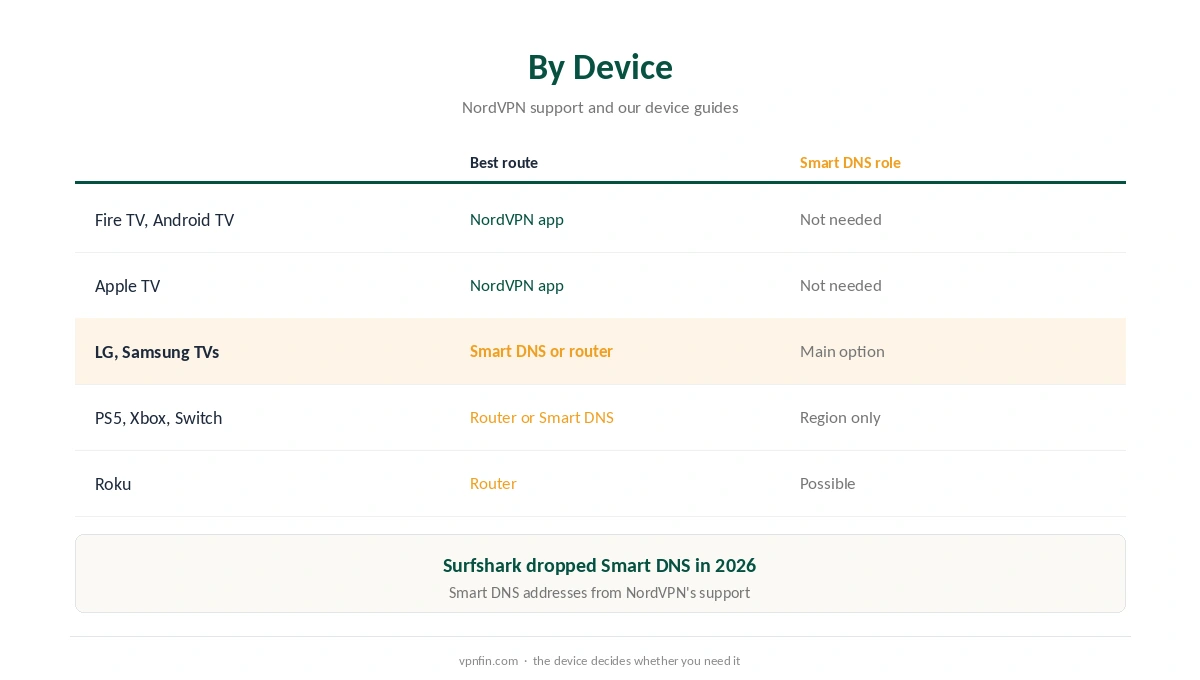This screenshot has width=1200, height=680.
Task: Click the 'Smart DNS role' column header
Action: click(850, 162)
